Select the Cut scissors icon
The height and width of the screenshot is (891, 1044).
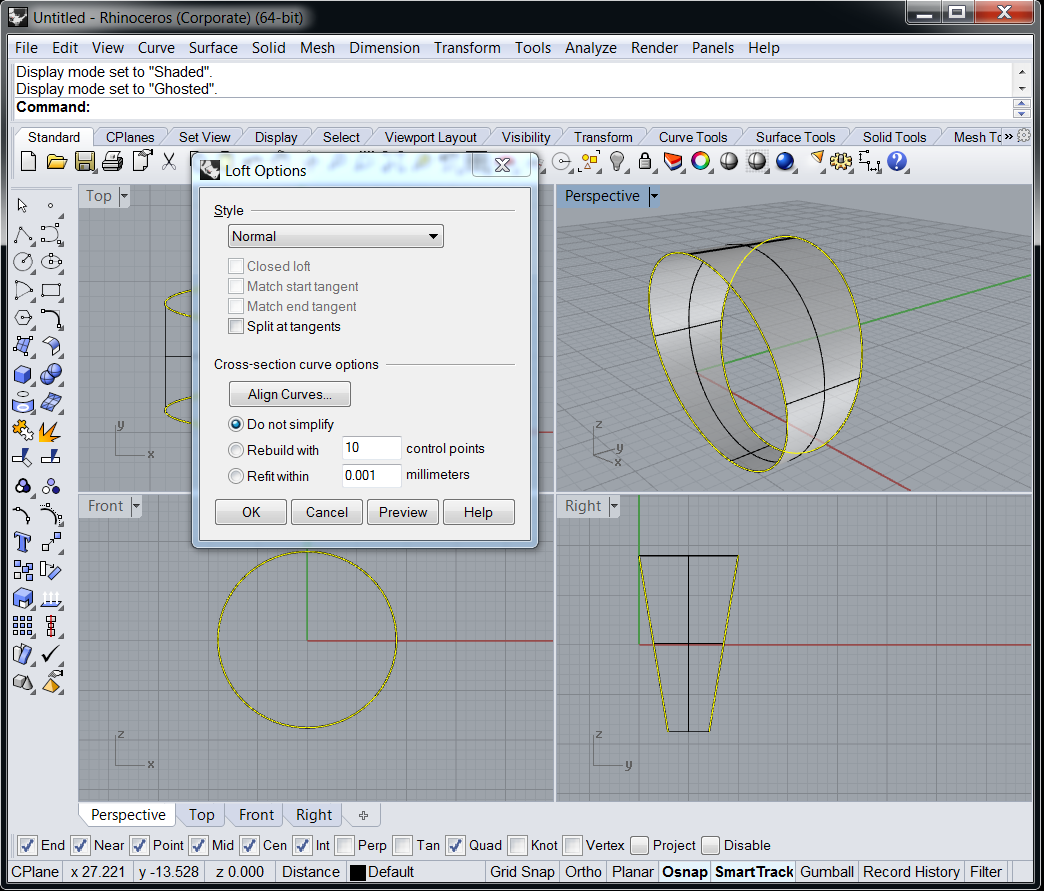[x=169, y=161]
